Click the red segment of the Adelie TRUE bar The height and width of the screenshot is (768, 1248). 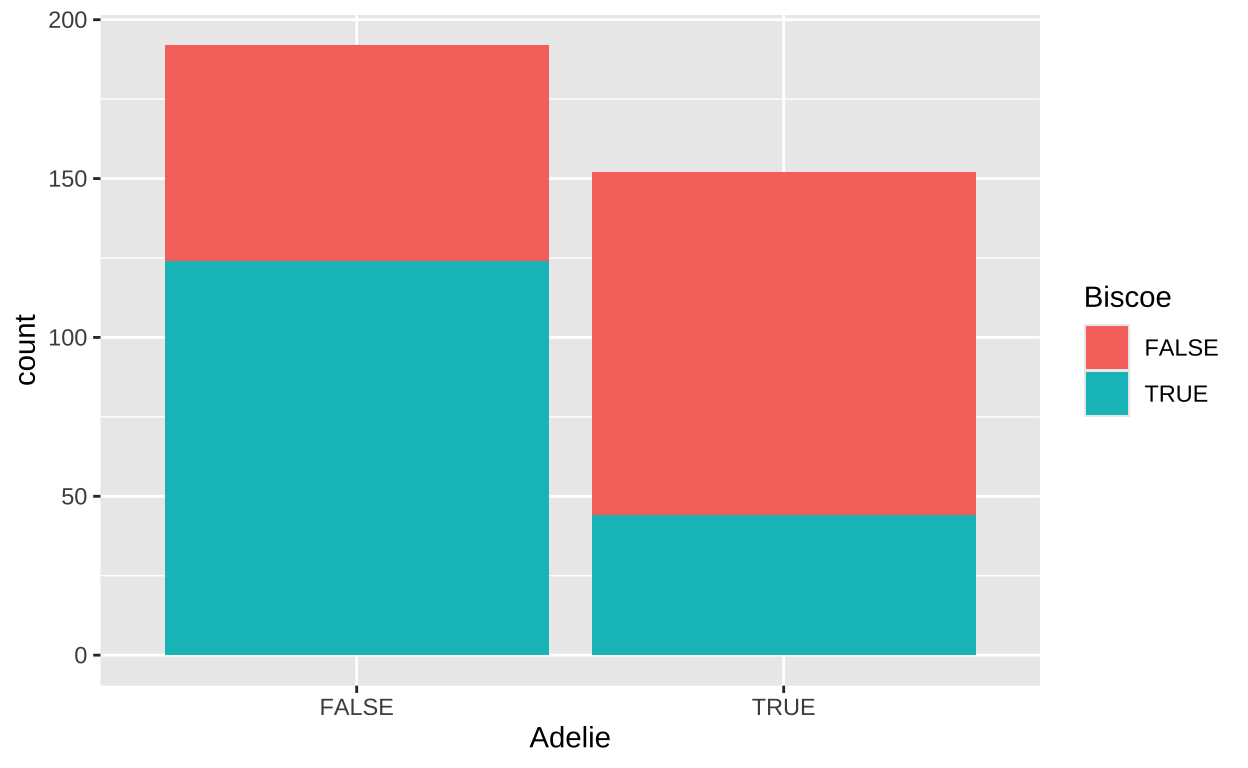(x=784, y=343)
